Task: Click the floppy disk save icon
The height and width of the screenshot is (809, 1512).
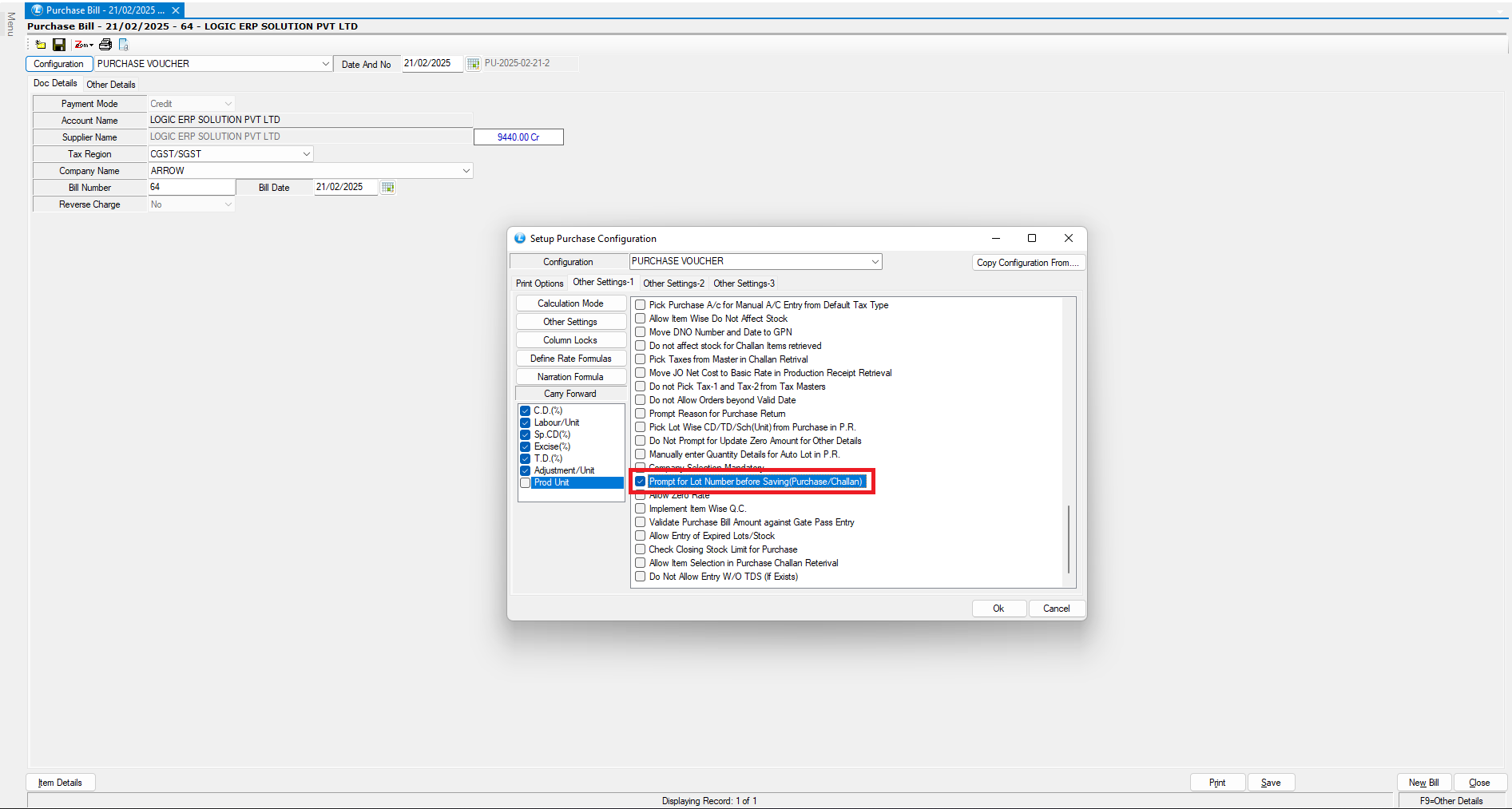Action: pos(59,45)
